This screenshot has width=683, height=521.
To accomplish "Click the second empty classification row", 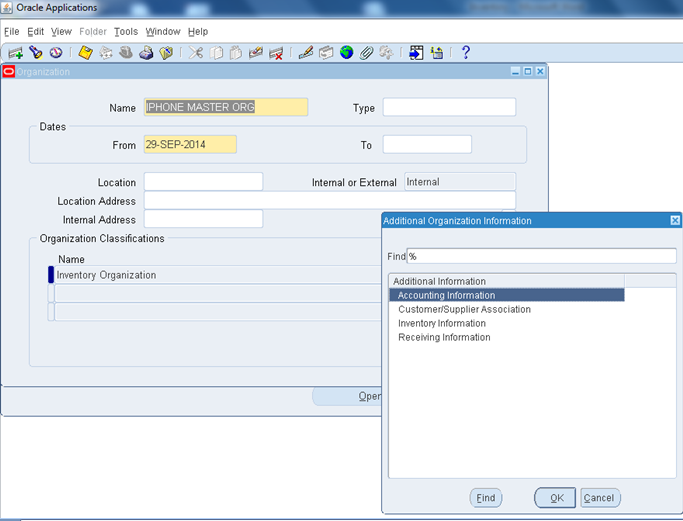I will 218,294.
